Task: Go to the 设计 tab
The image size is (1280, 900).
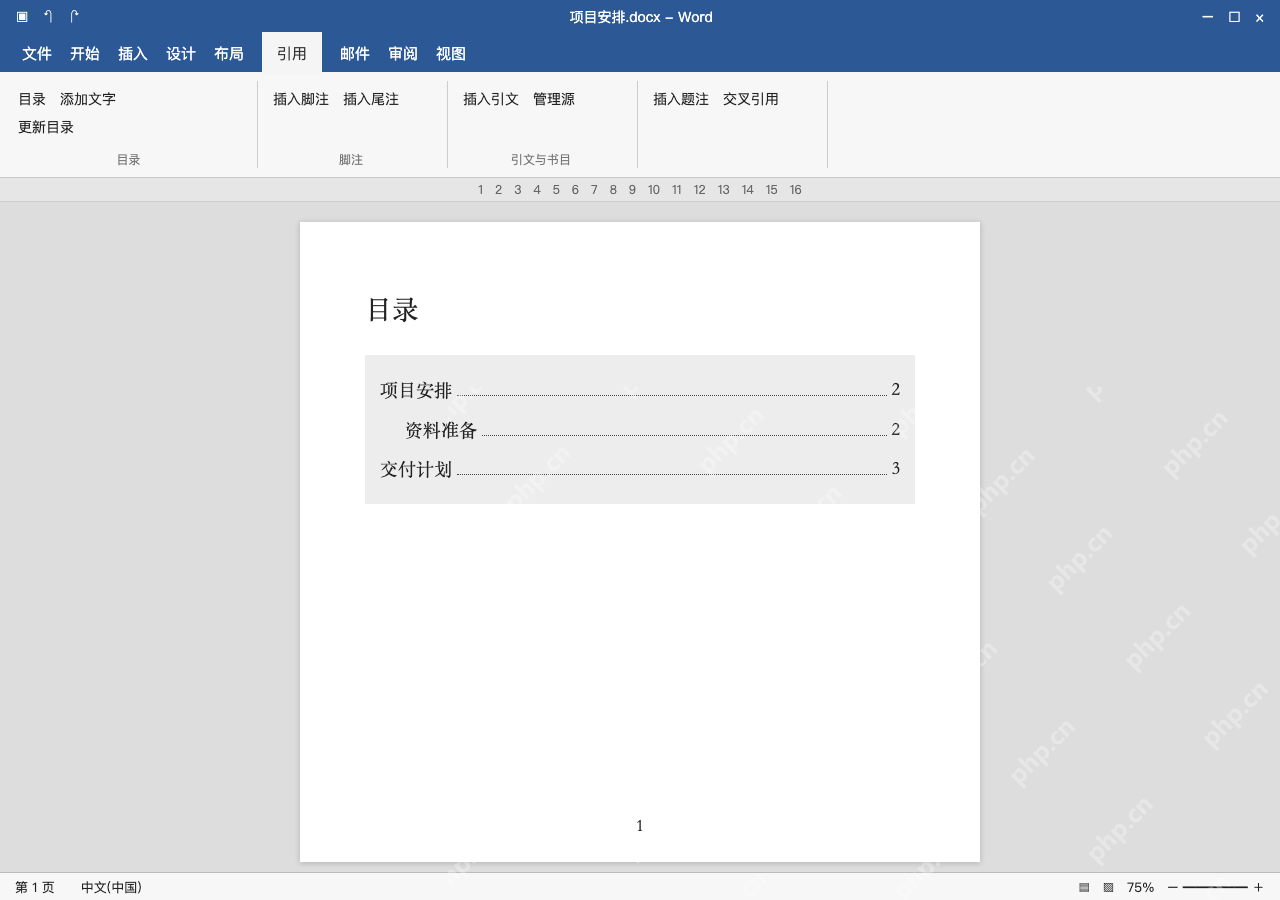Action: pos(181,54)
